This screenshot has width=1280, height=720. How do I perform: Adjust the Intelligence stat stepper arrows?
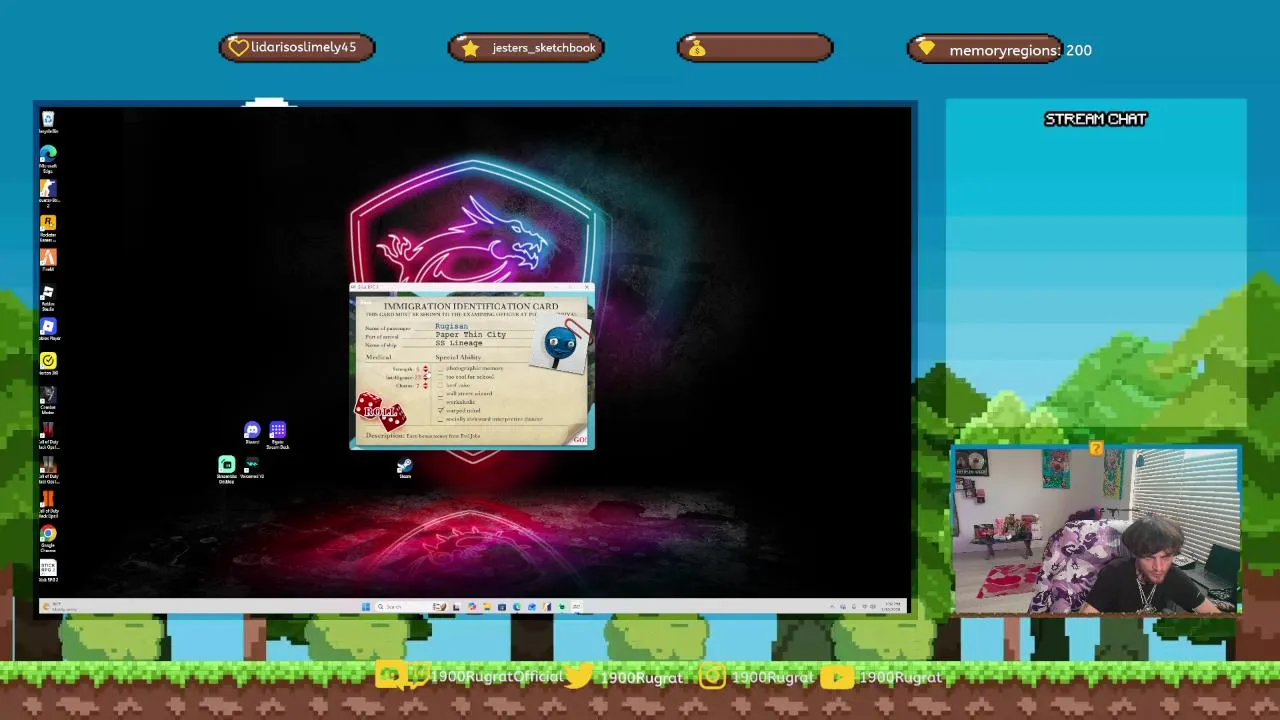point(425,377)
